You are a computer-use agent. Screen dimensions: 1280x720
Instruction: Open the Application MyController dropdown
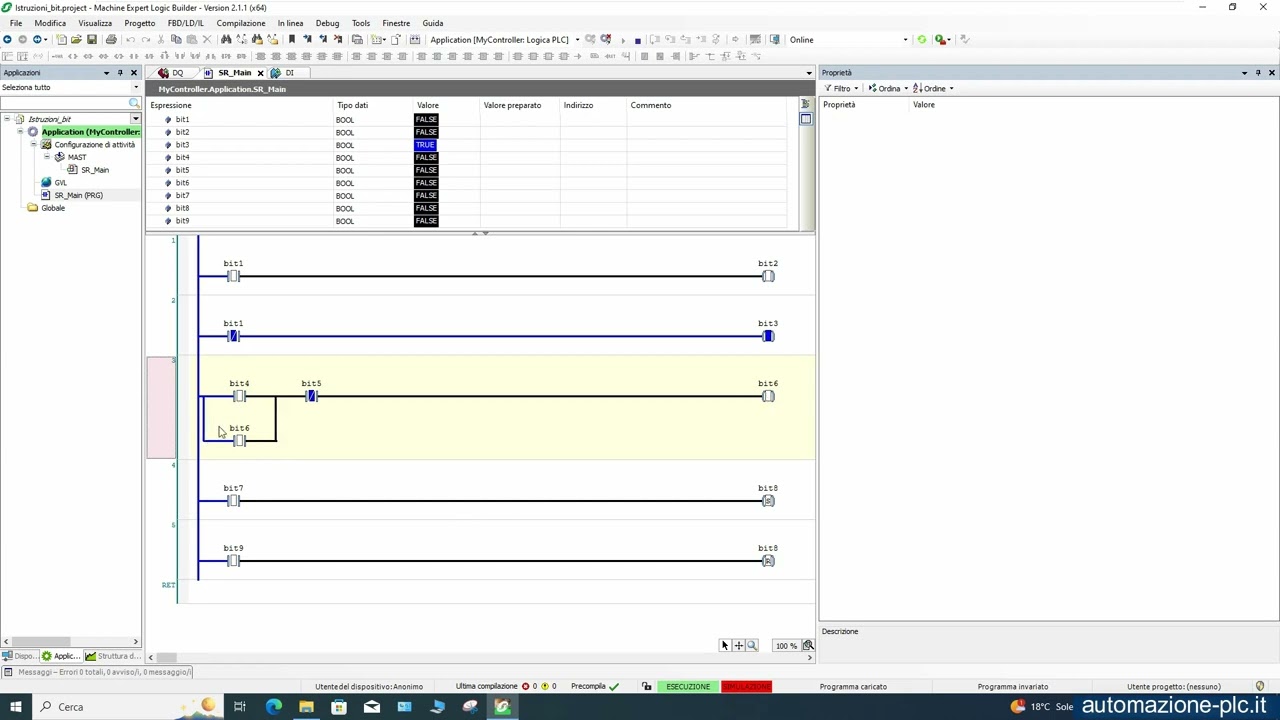coord(577,40)
